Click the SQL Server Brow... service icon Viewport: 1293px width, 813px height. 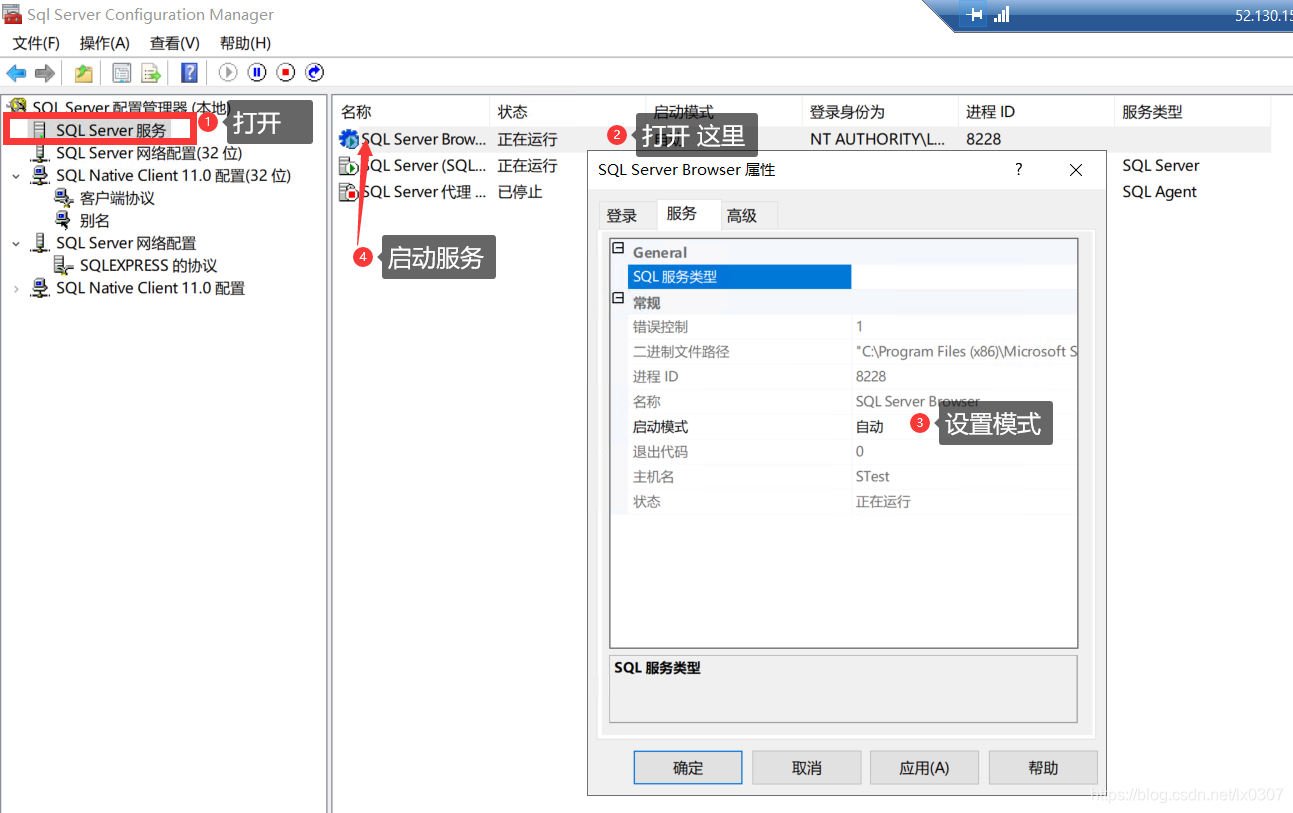349,139
